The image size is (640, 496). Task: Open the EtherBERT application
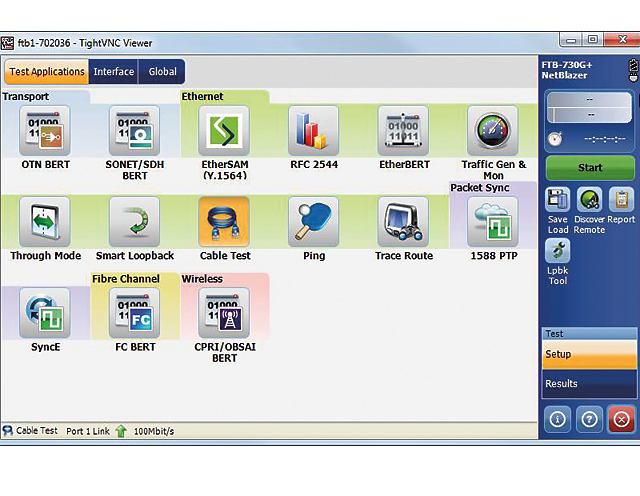tap(403, 131)
